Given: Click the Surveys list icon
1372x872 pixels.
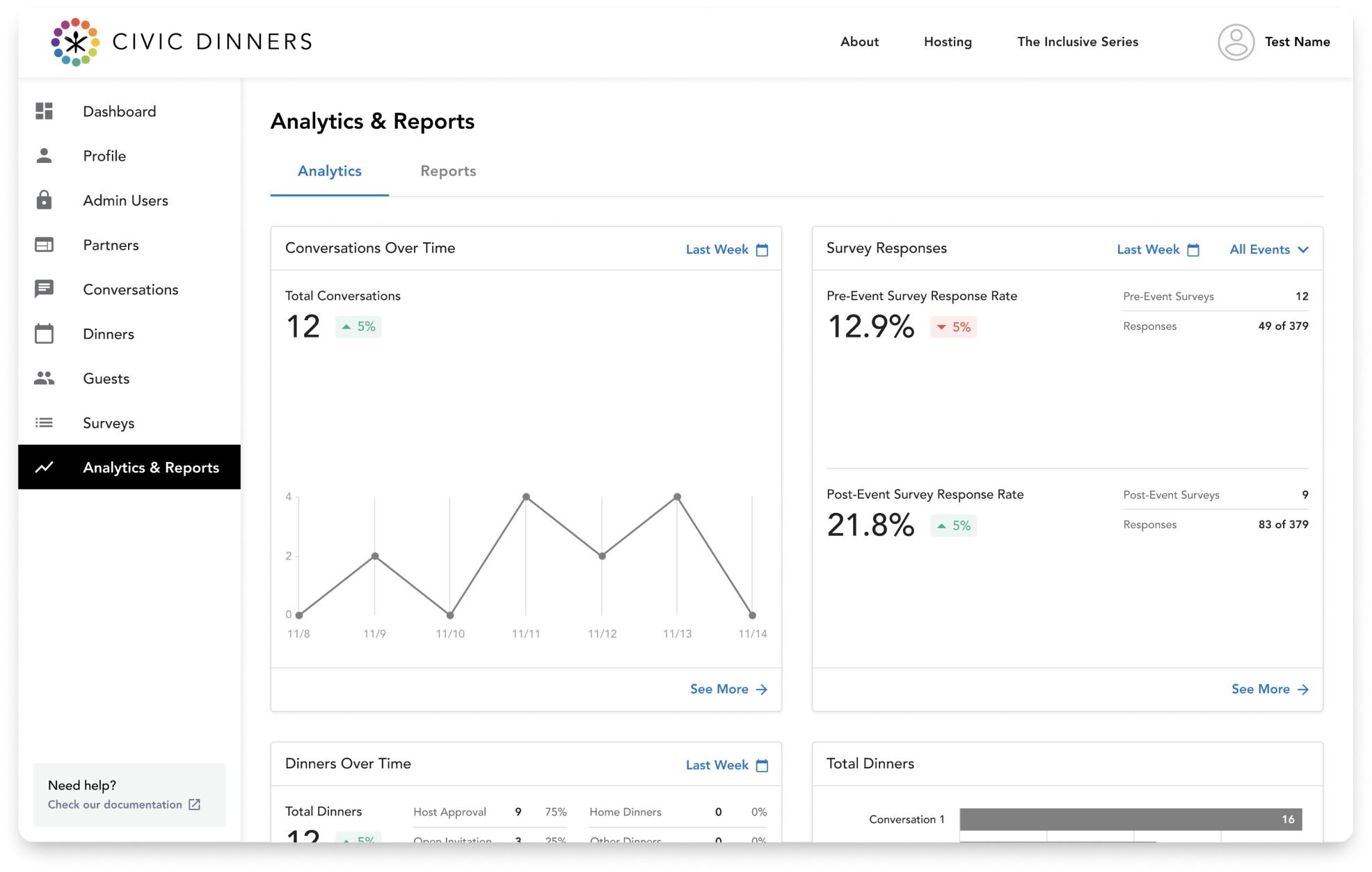Looking at the screenshot, I should pos(44,423).
